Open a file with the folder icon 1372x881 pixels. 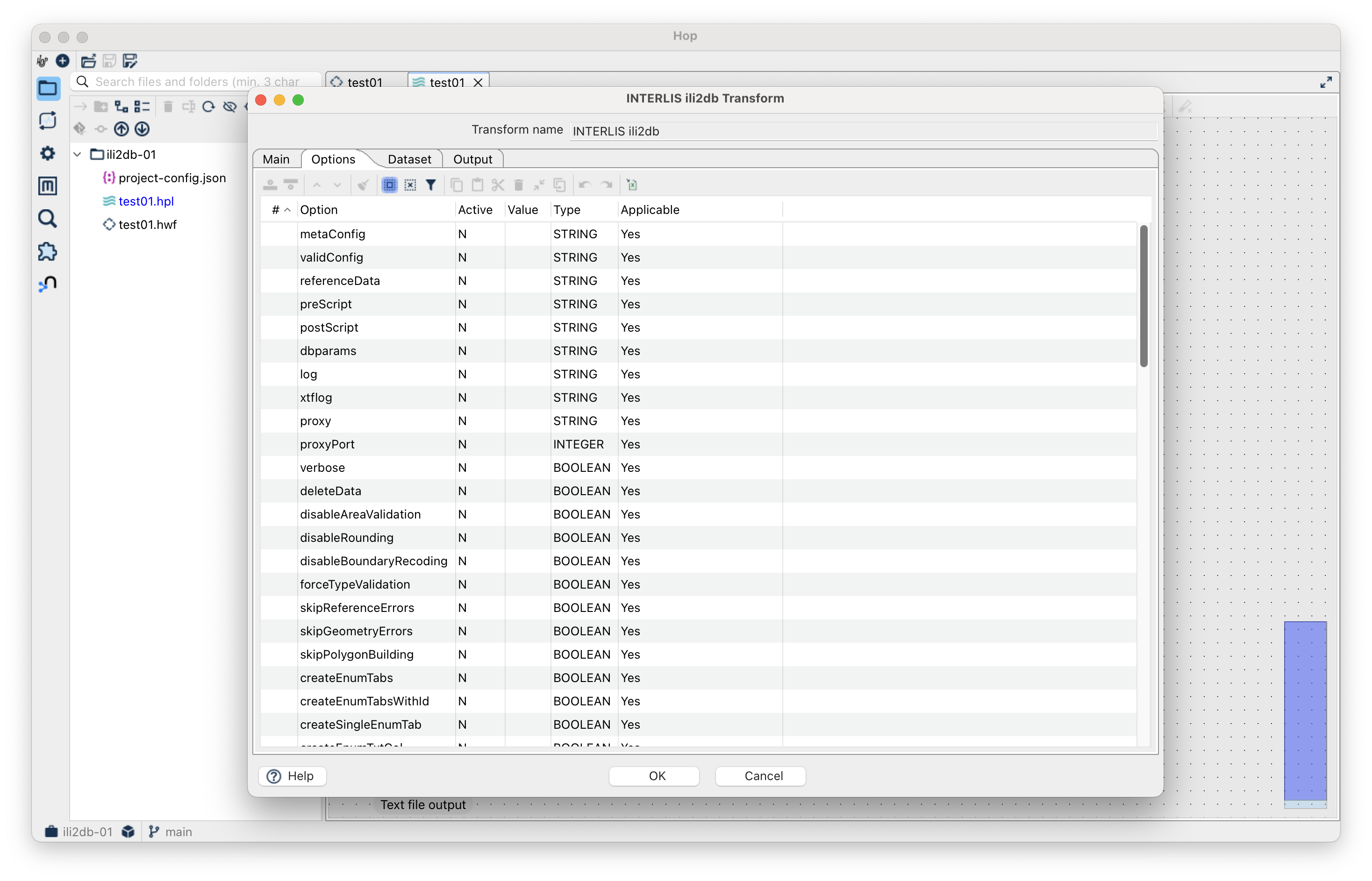pyautogui.click(x=88, y=61)
